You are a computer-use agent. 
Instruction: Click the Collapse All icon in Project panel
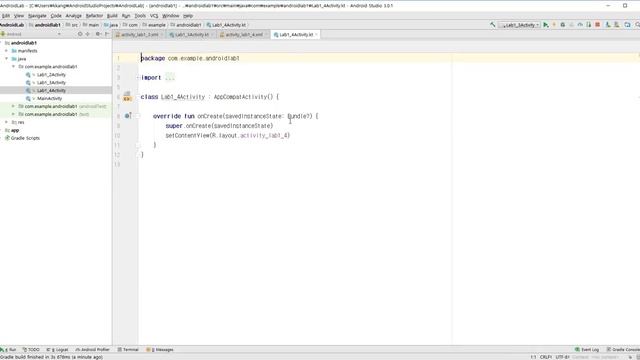tap(87, 34)
